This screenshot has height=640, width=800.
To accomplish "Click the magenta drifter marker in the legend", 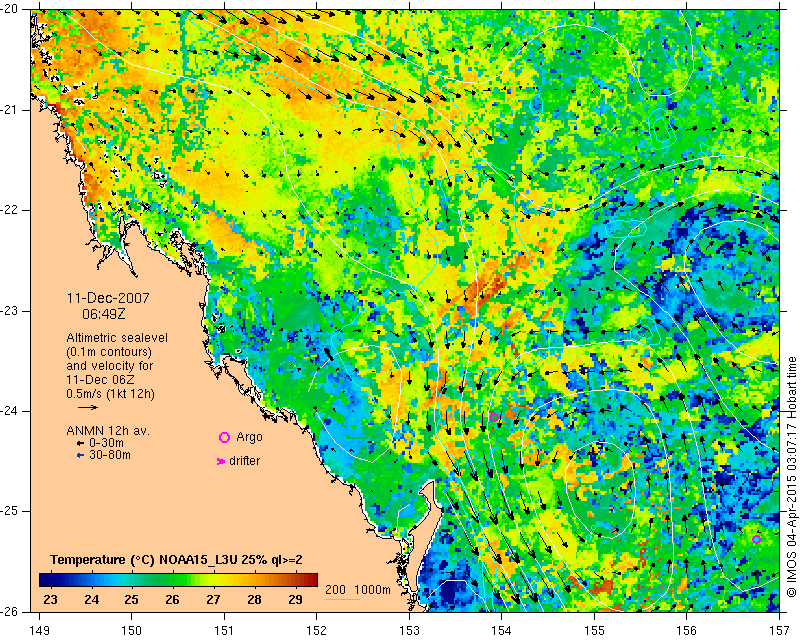I will (x=221, y=461).
